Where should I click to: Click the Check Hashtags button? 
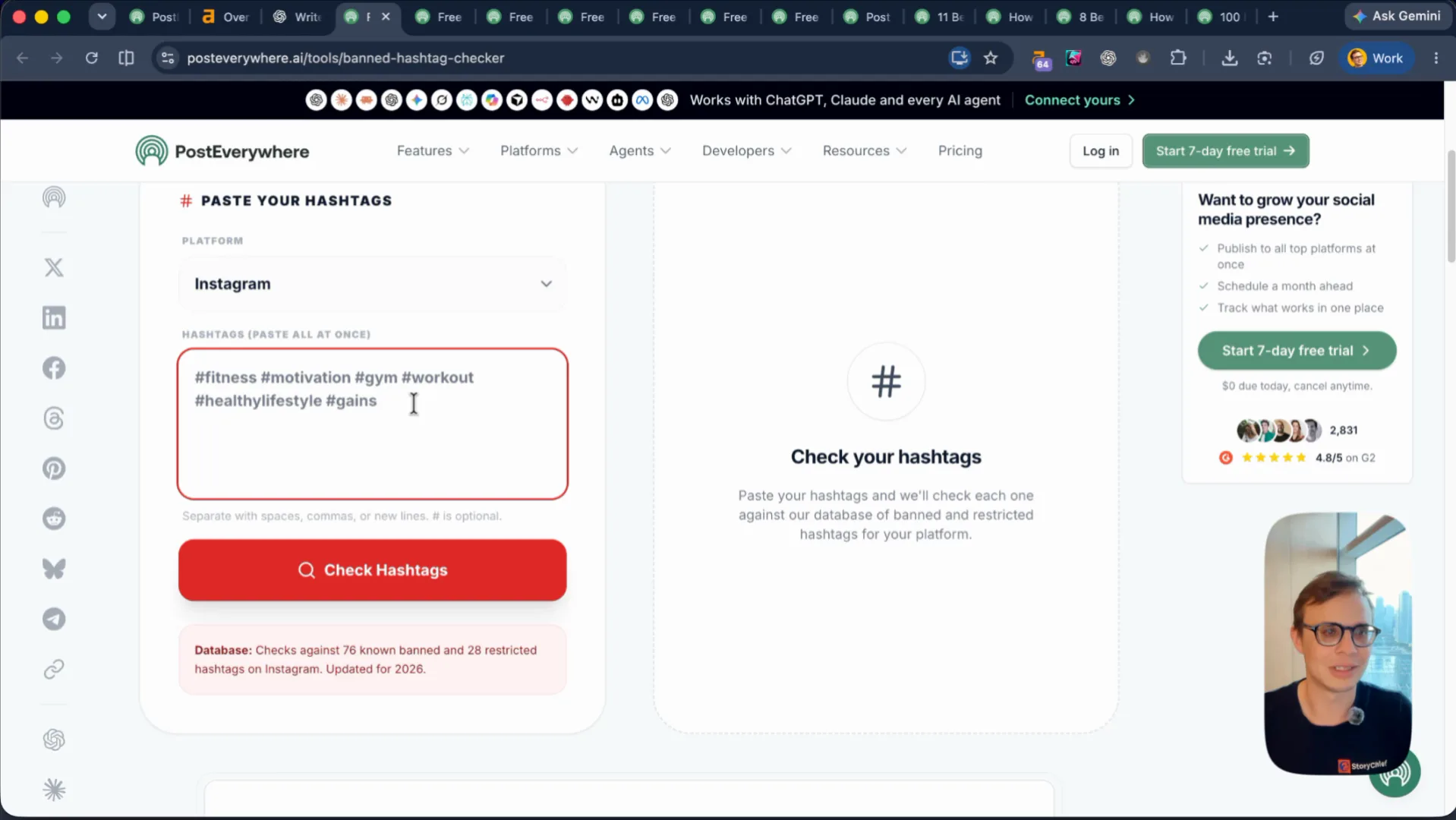point(372,570)
